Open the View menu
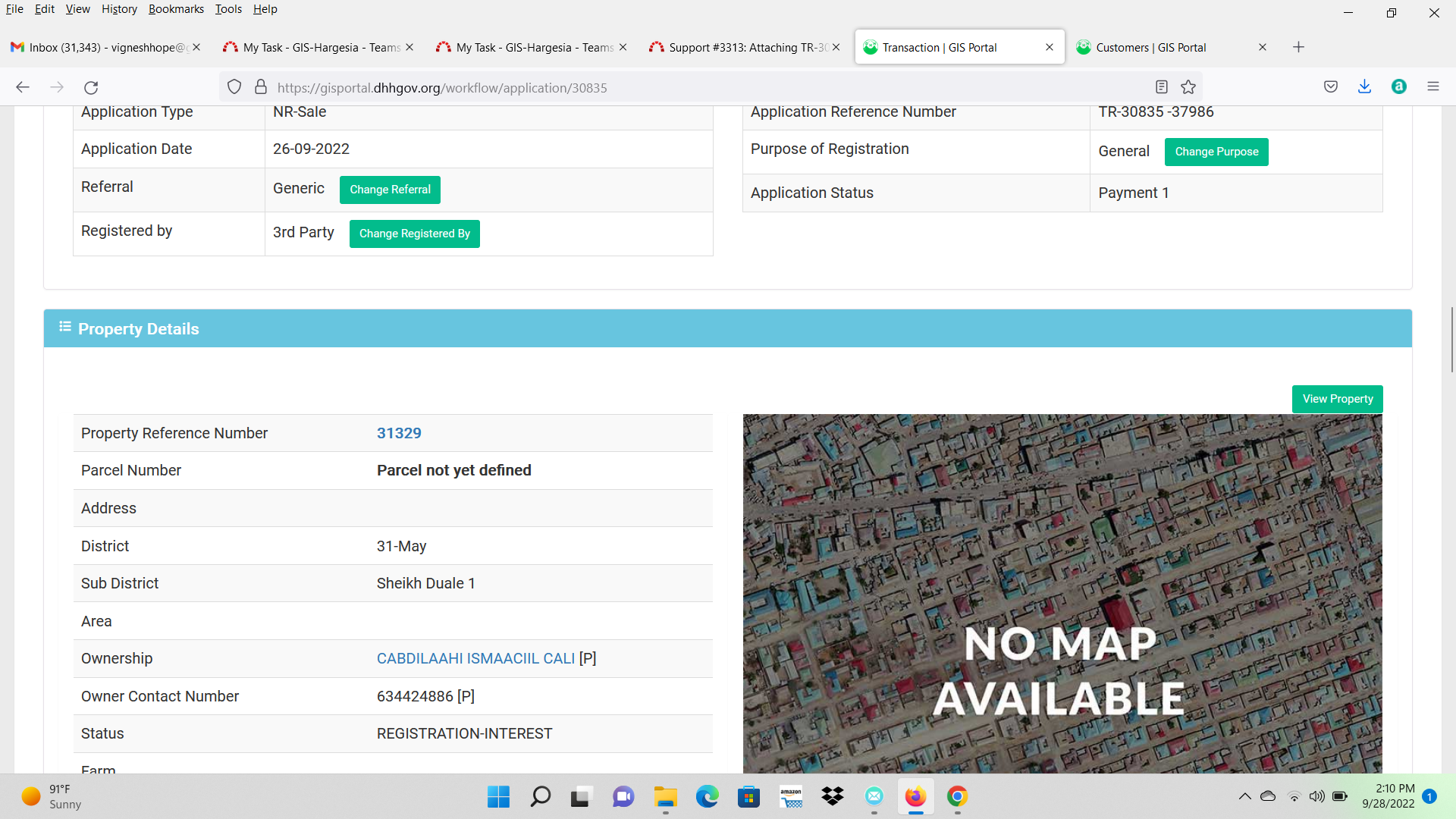 pos(77,9)
